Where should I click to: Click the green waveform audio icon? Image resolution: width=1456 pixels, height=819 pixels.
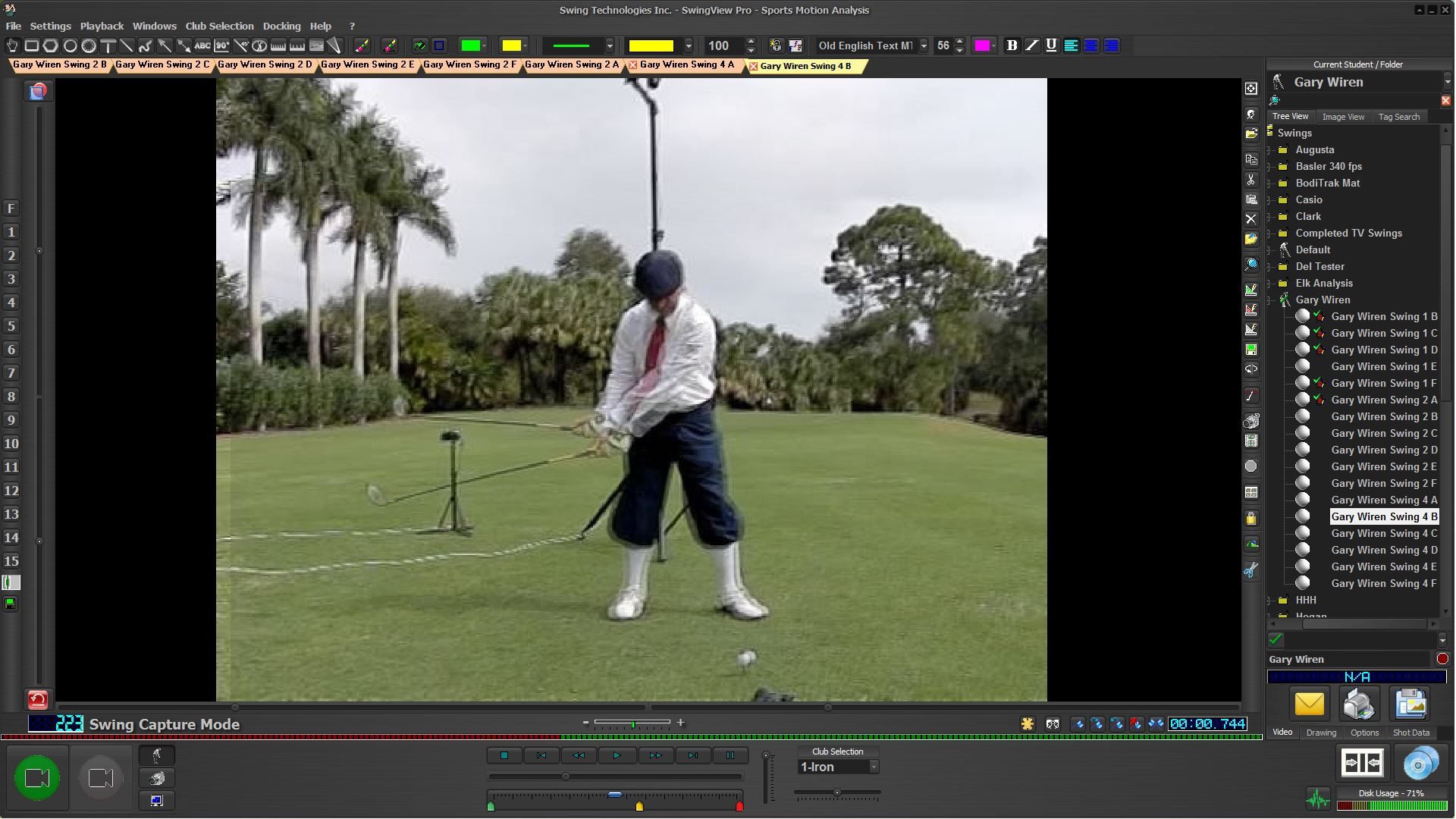click(x=1318, y=799)
